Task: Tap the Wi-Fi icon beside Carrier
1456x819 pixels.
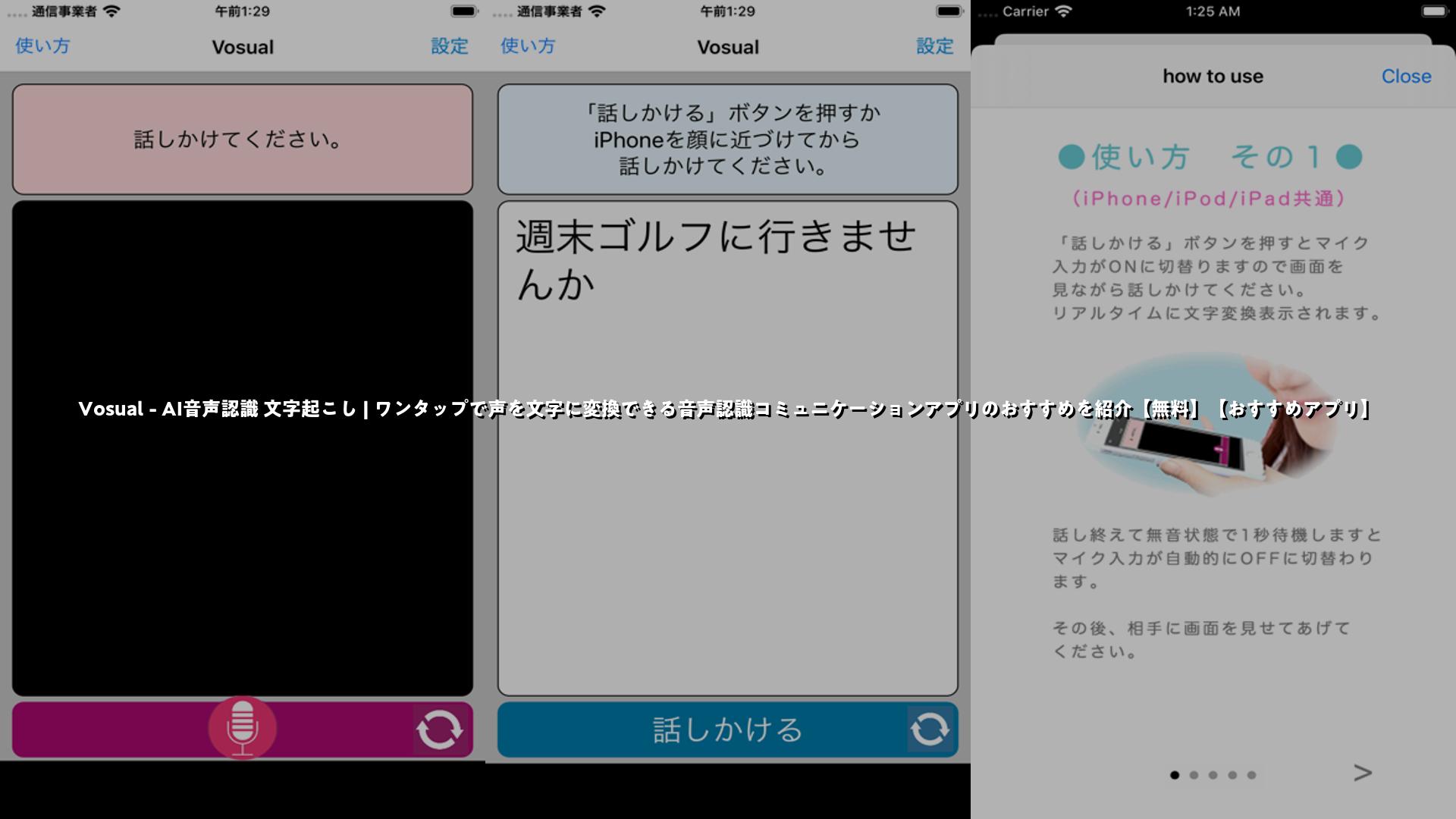Action: click(x=1064, y=11)
